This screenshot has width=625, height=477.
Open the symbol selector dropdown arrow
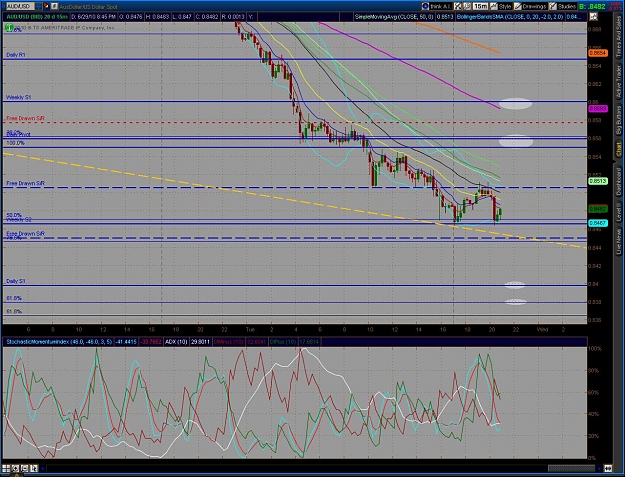(38, 6)
